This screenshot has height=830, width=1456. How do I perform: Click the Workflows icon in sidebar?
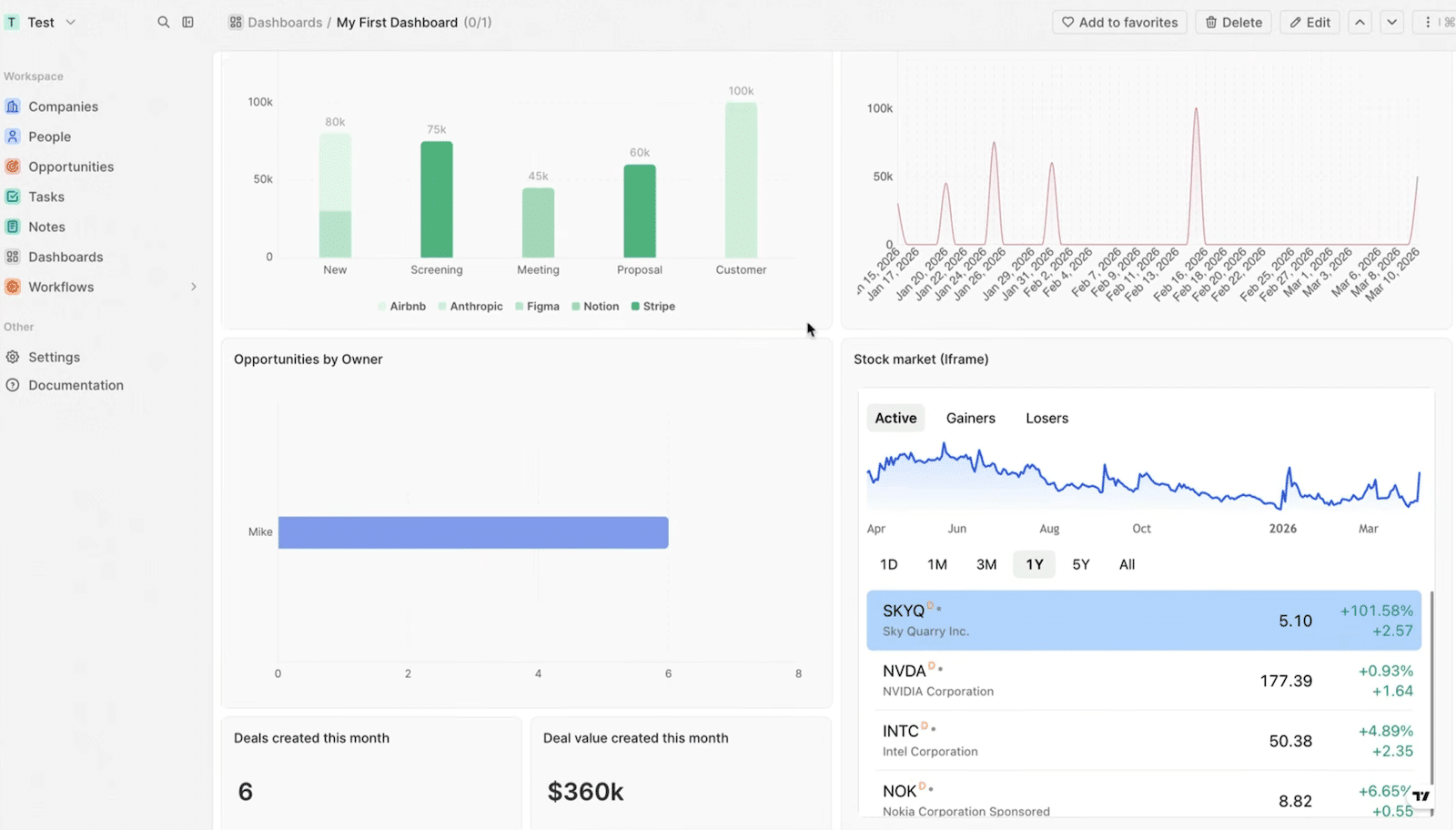coord(13,287)
